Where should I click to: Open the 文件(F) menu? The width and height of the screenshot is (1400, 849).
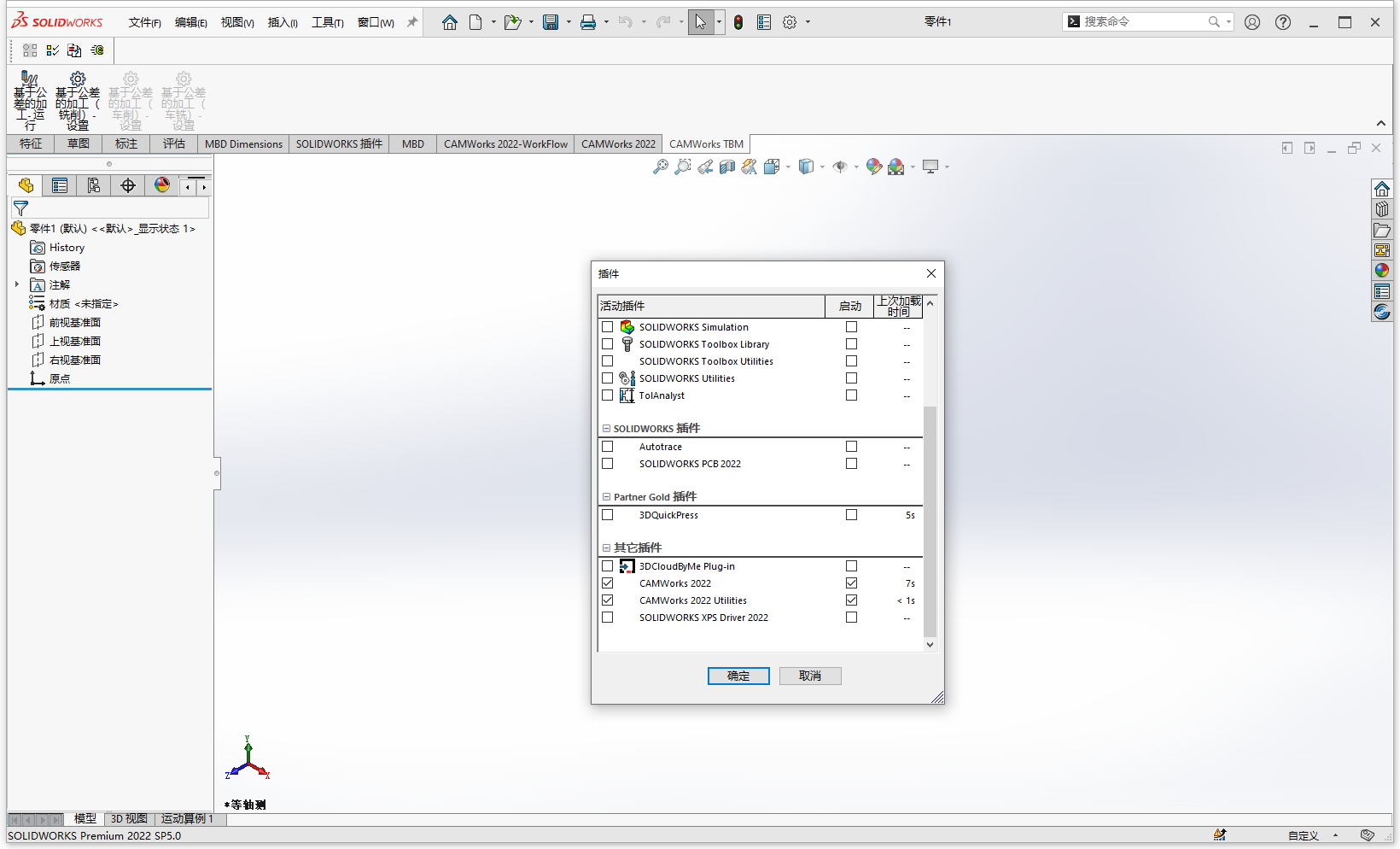pos(144,23)
